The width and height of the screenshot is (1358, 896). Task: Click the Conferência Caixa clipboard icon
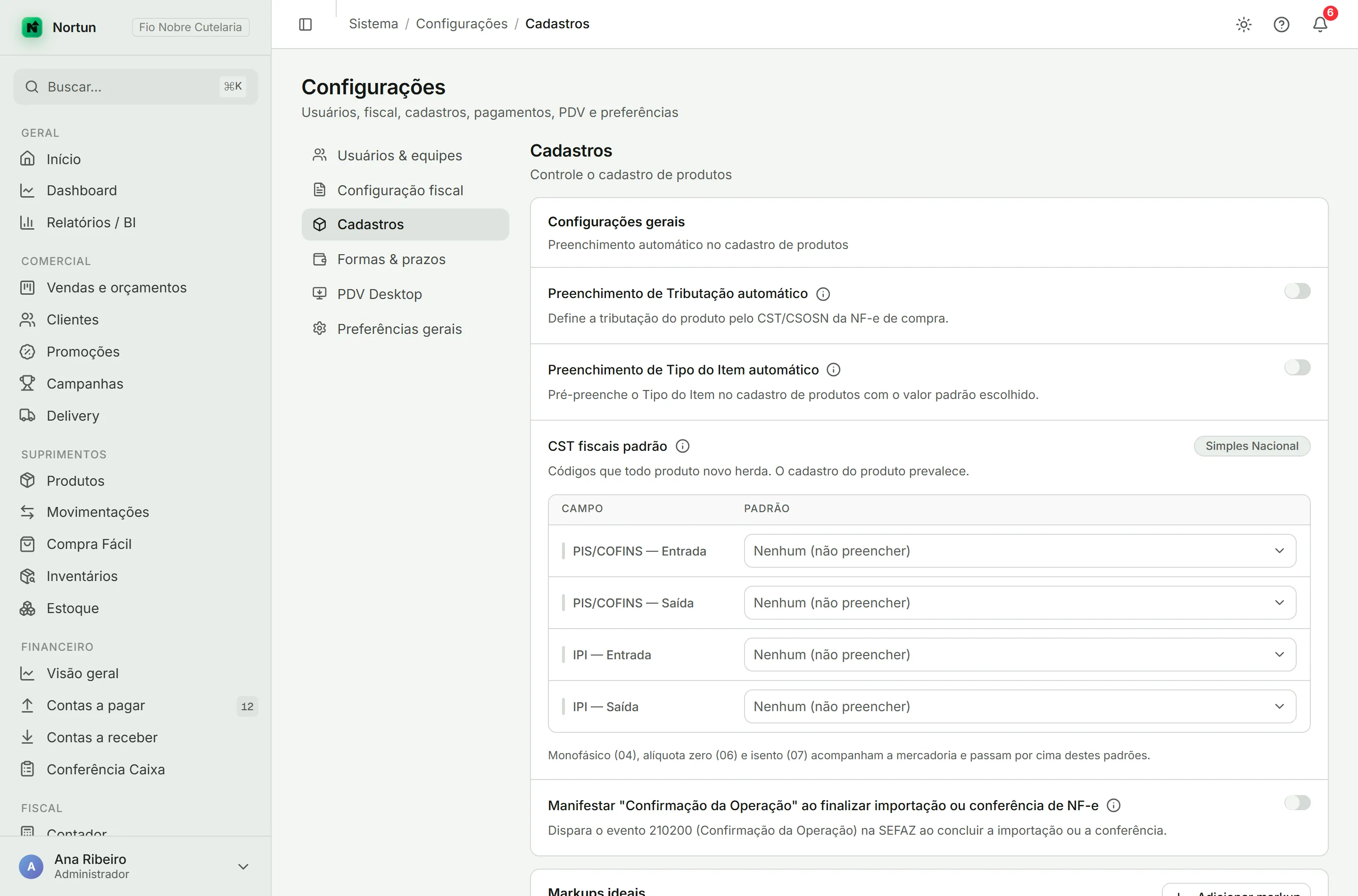click(x=27, y=769)
